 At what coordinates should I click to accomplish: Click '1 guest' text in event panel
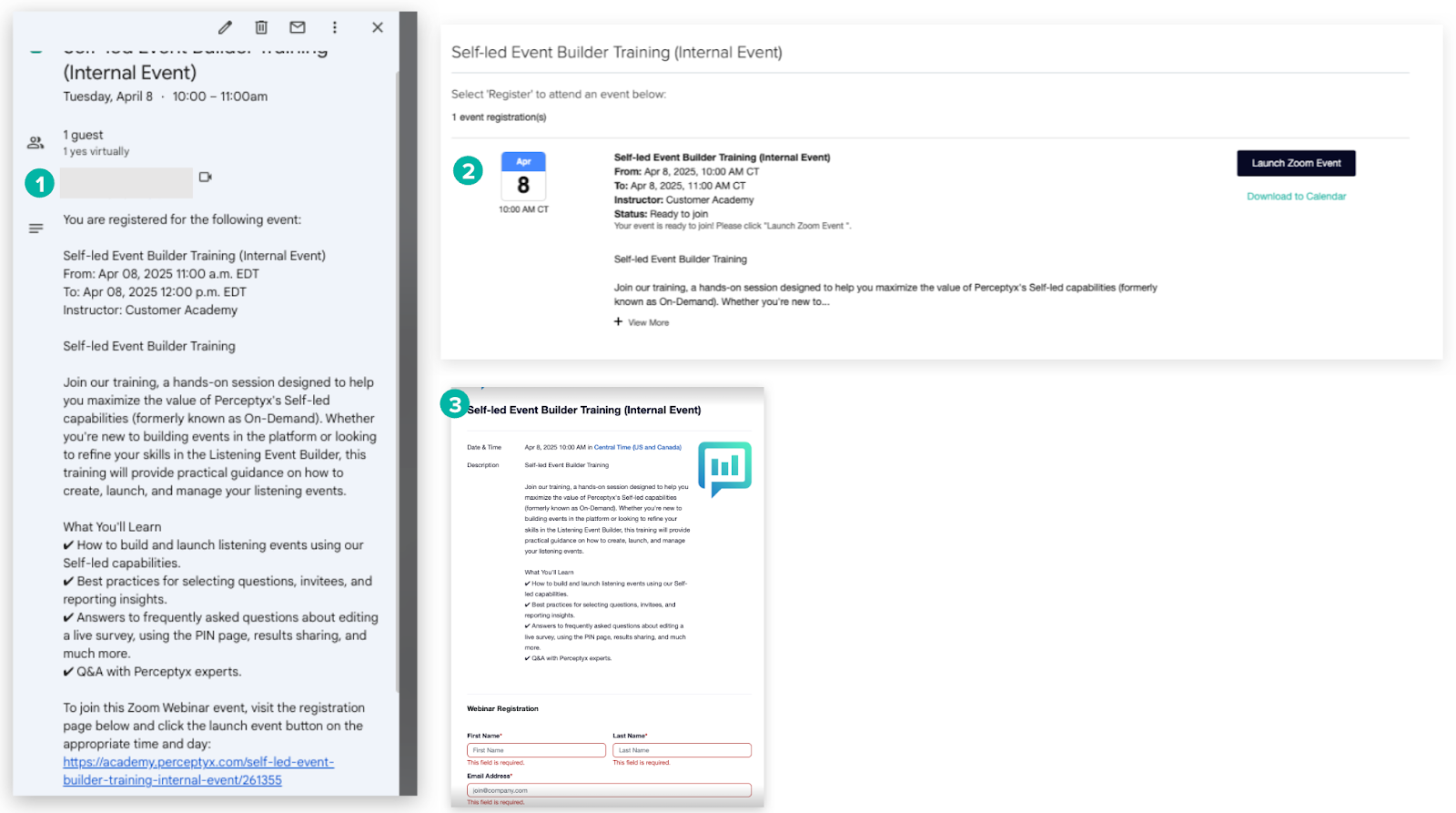click(83, 135)
